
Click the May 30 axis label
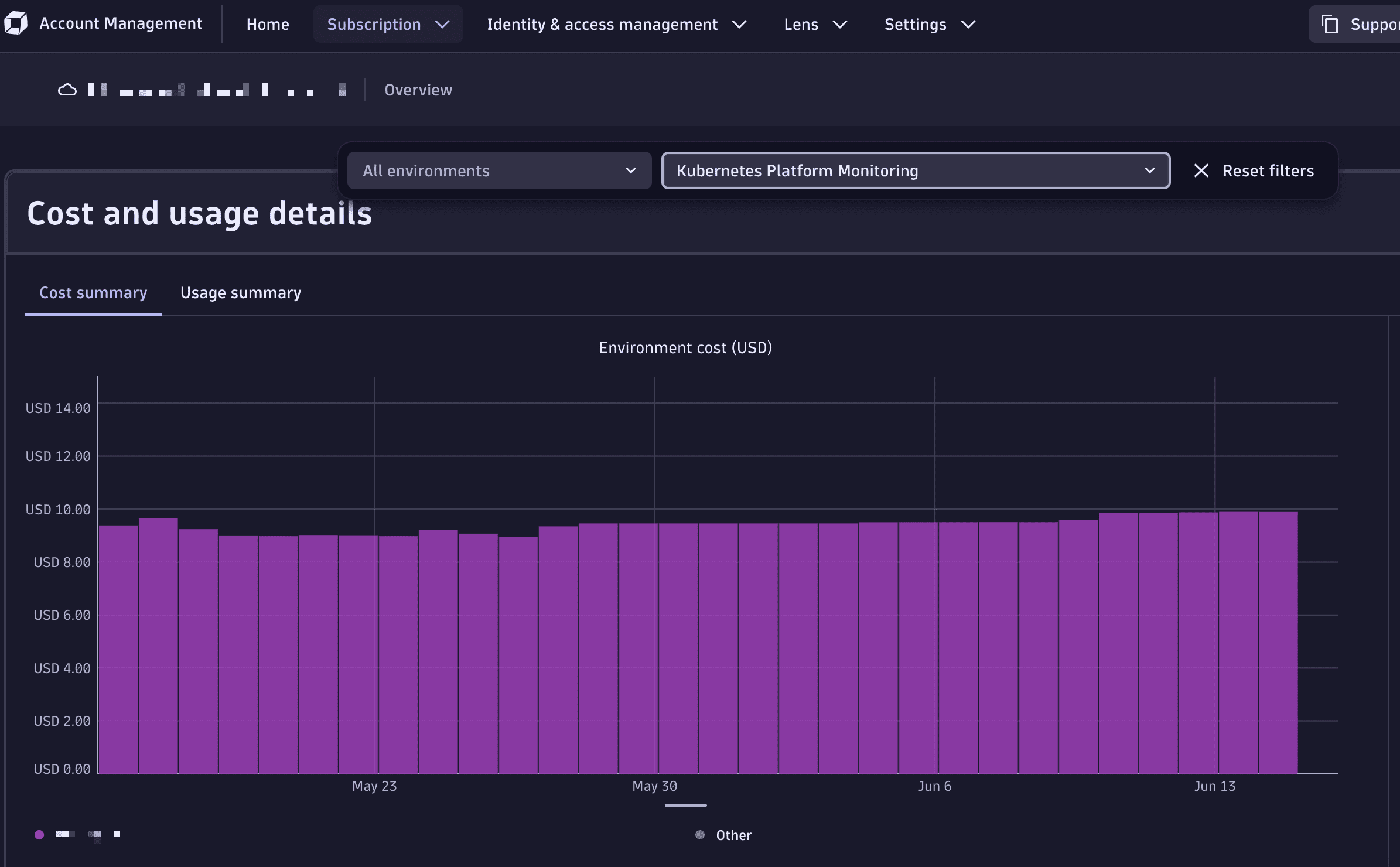pos(654,786)
